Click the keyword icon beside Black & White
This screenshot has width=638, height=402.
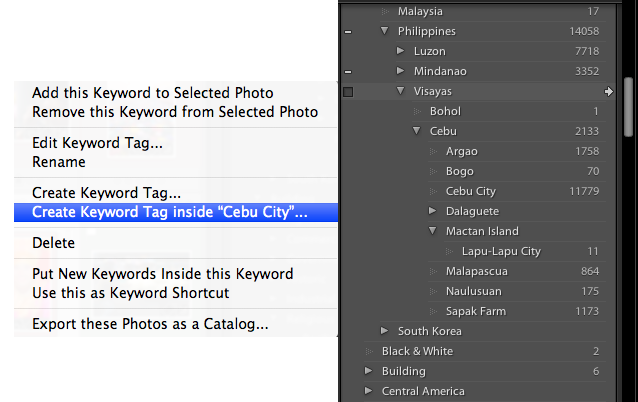point(369,351)
